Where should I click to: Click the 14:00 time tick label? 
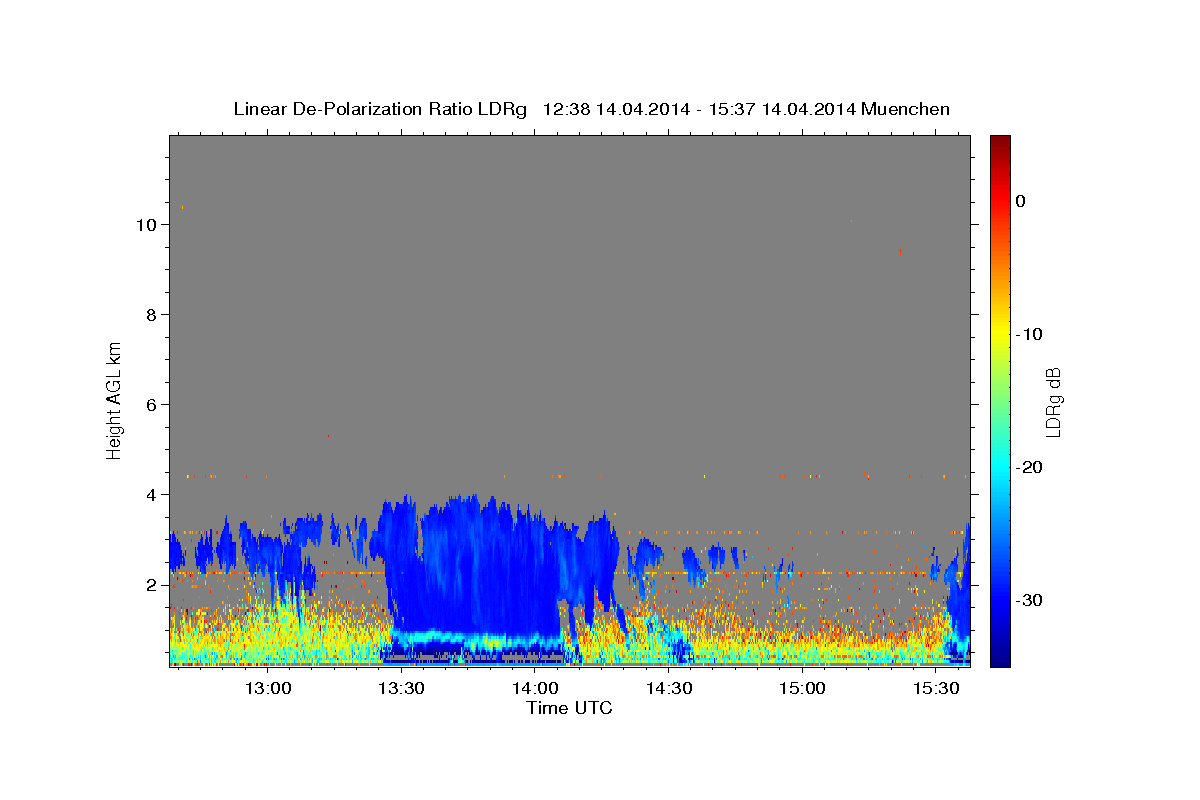[x=535, y=689]
